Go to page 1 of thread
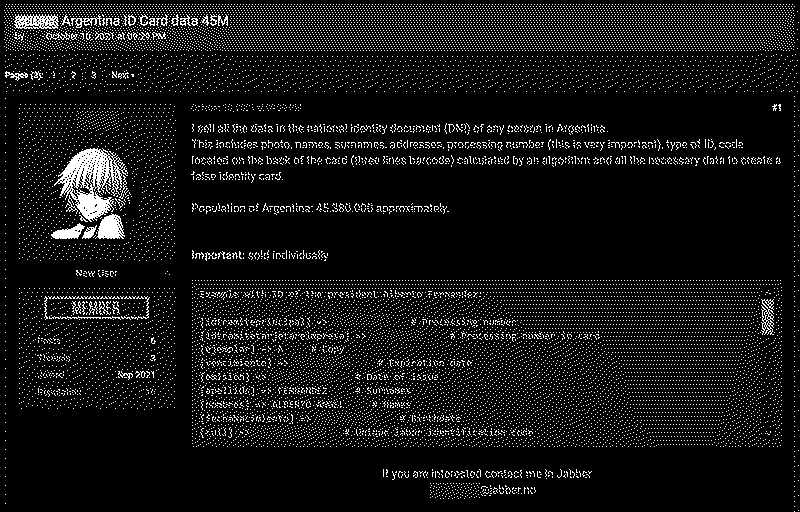Image resolution: width=800 pixels, height=512 pixels. [x=54, y=75]
